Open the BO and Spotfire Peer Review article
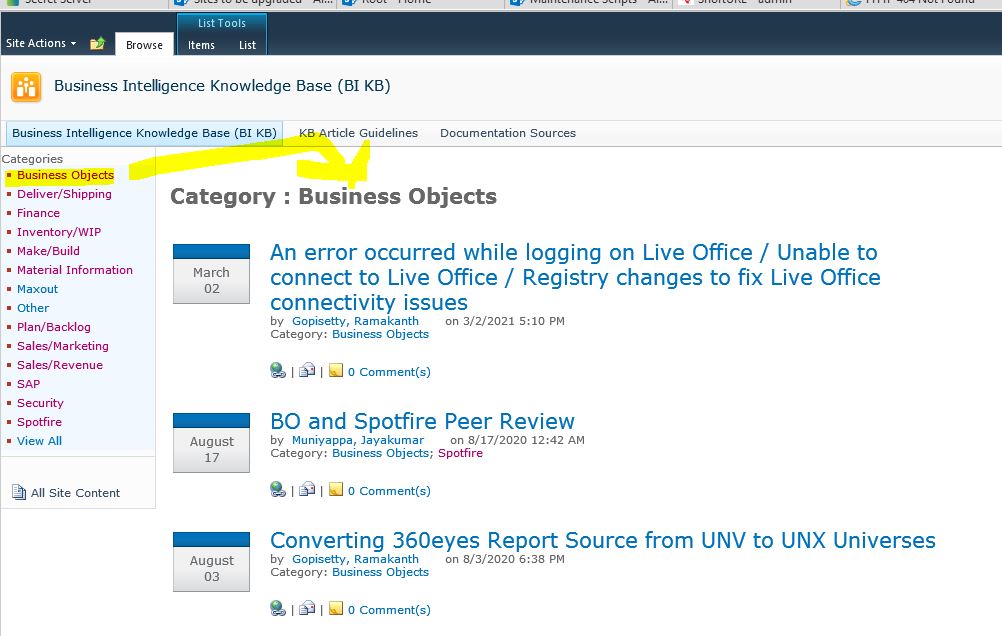The image size is (1002, 636). tap(422, 421)
